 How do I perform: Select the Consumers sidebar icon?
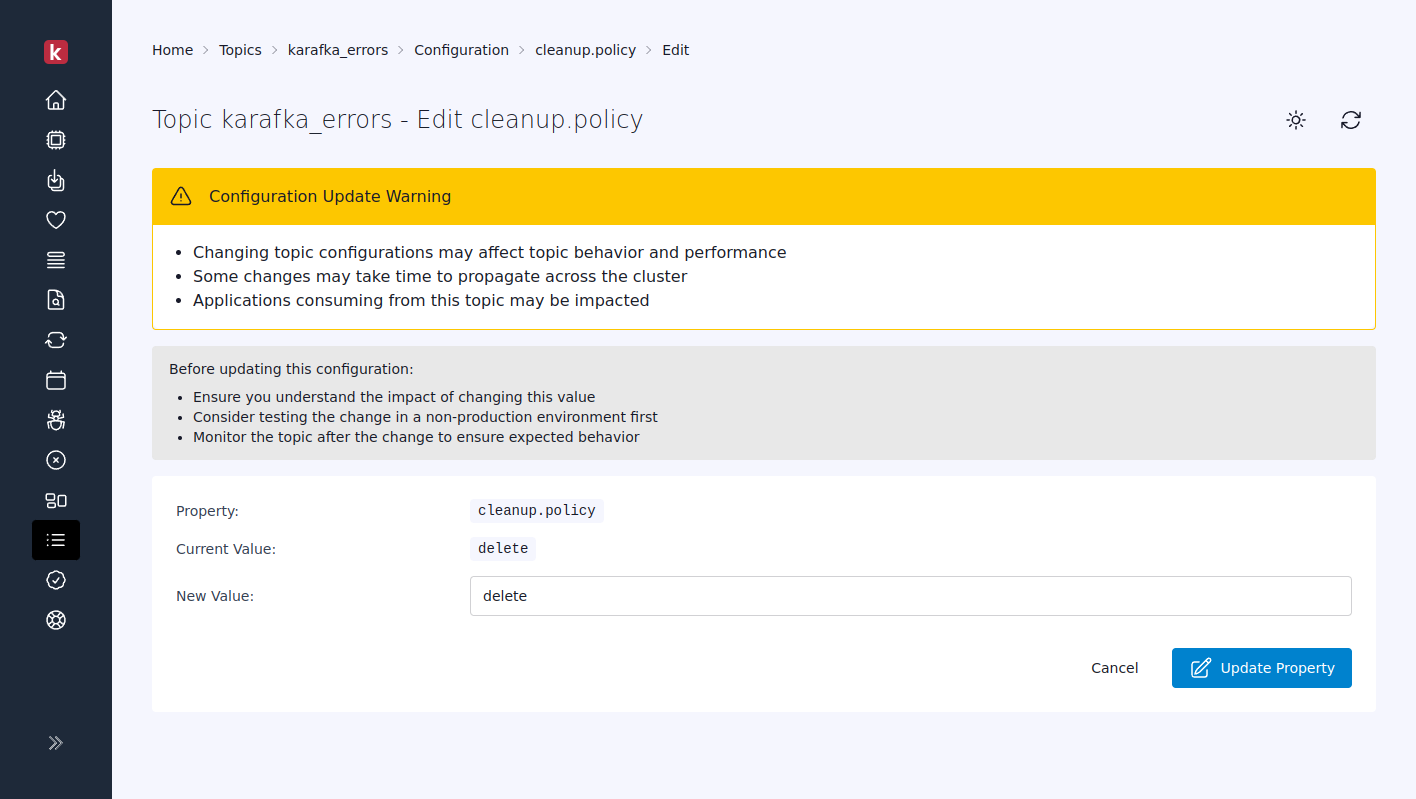click(x=56, y=180)
